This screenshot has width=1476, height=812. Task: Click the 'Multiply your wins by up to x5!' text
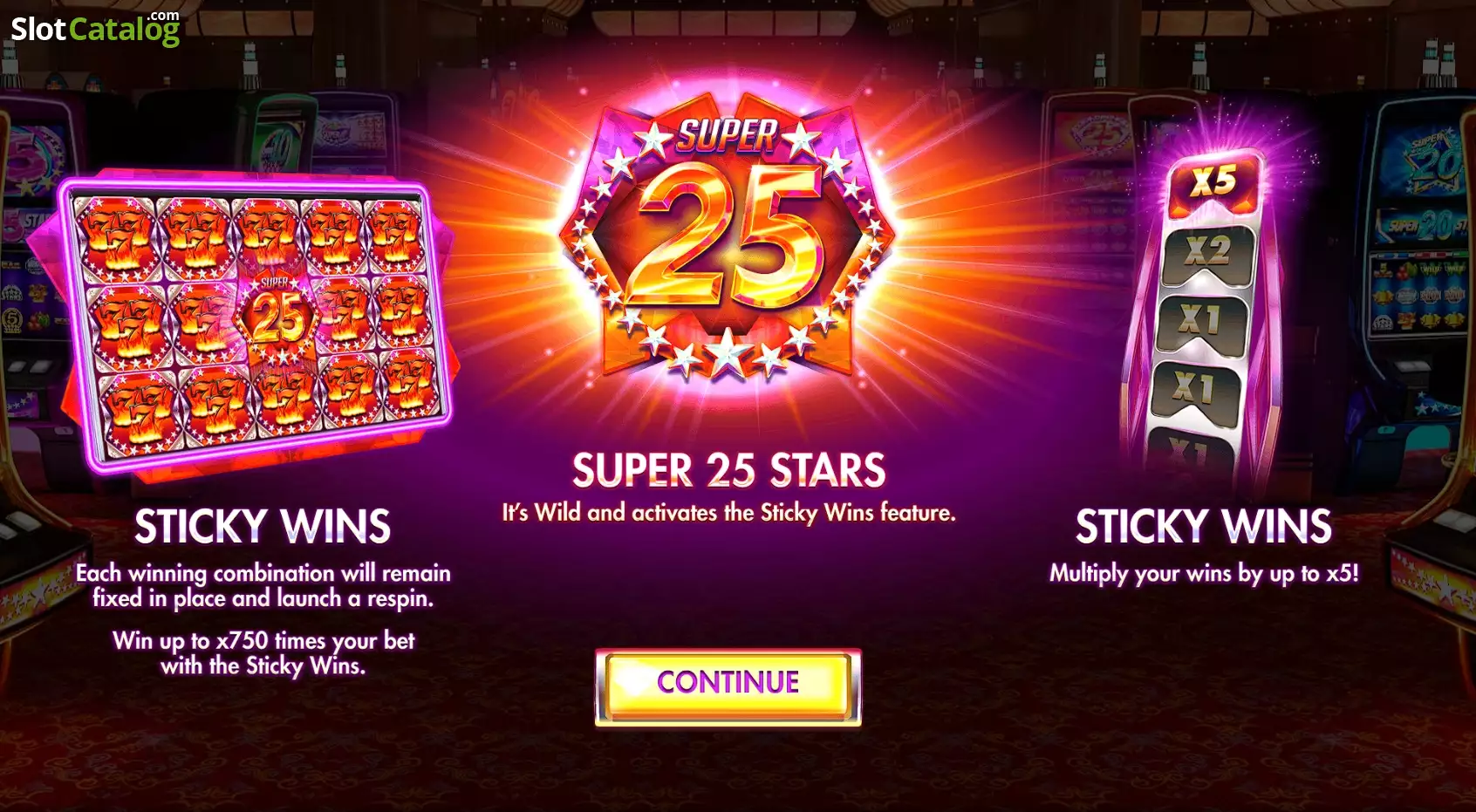(x=1204, y=574)
